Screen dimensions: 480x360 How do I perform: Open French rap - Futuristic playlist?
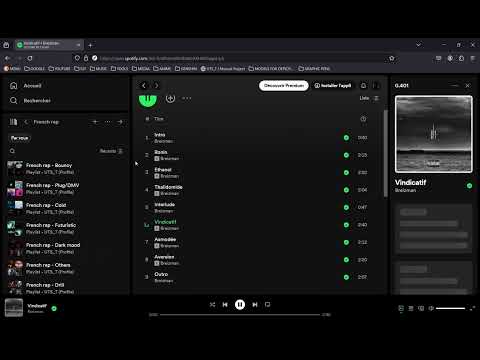(65, 228)
